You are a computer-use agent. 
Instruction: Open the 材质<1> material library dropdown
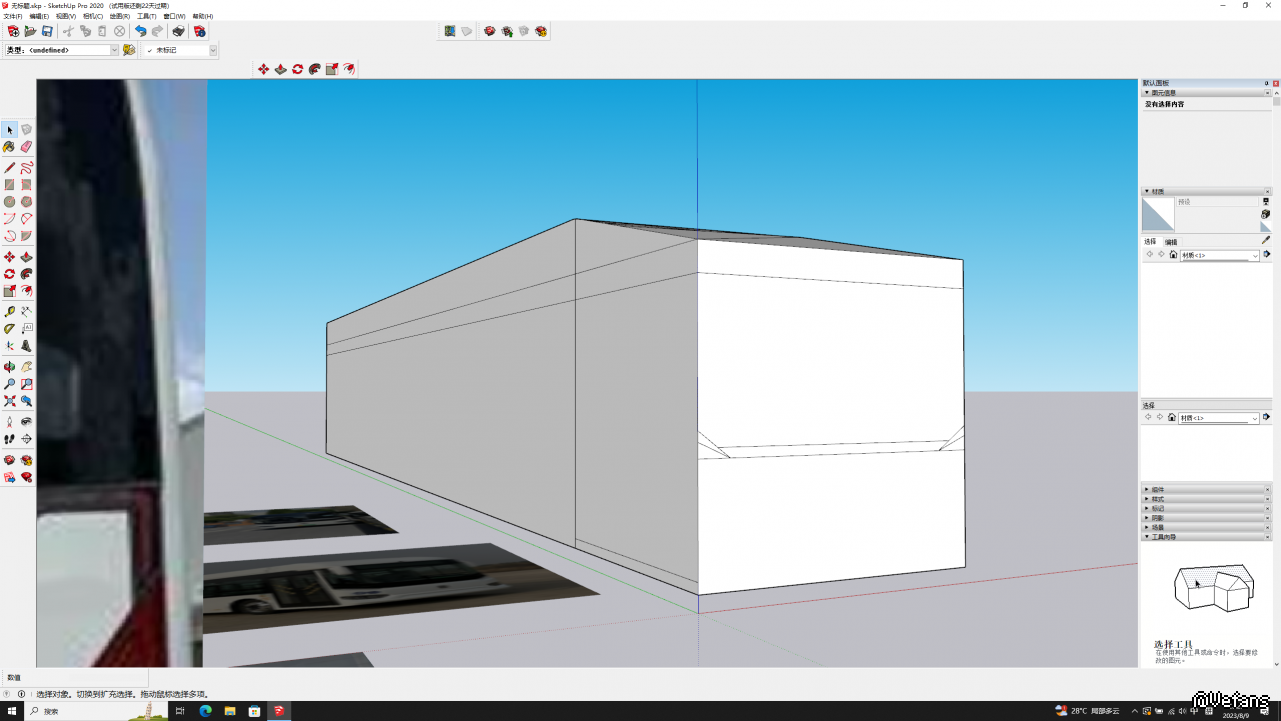1255,256
